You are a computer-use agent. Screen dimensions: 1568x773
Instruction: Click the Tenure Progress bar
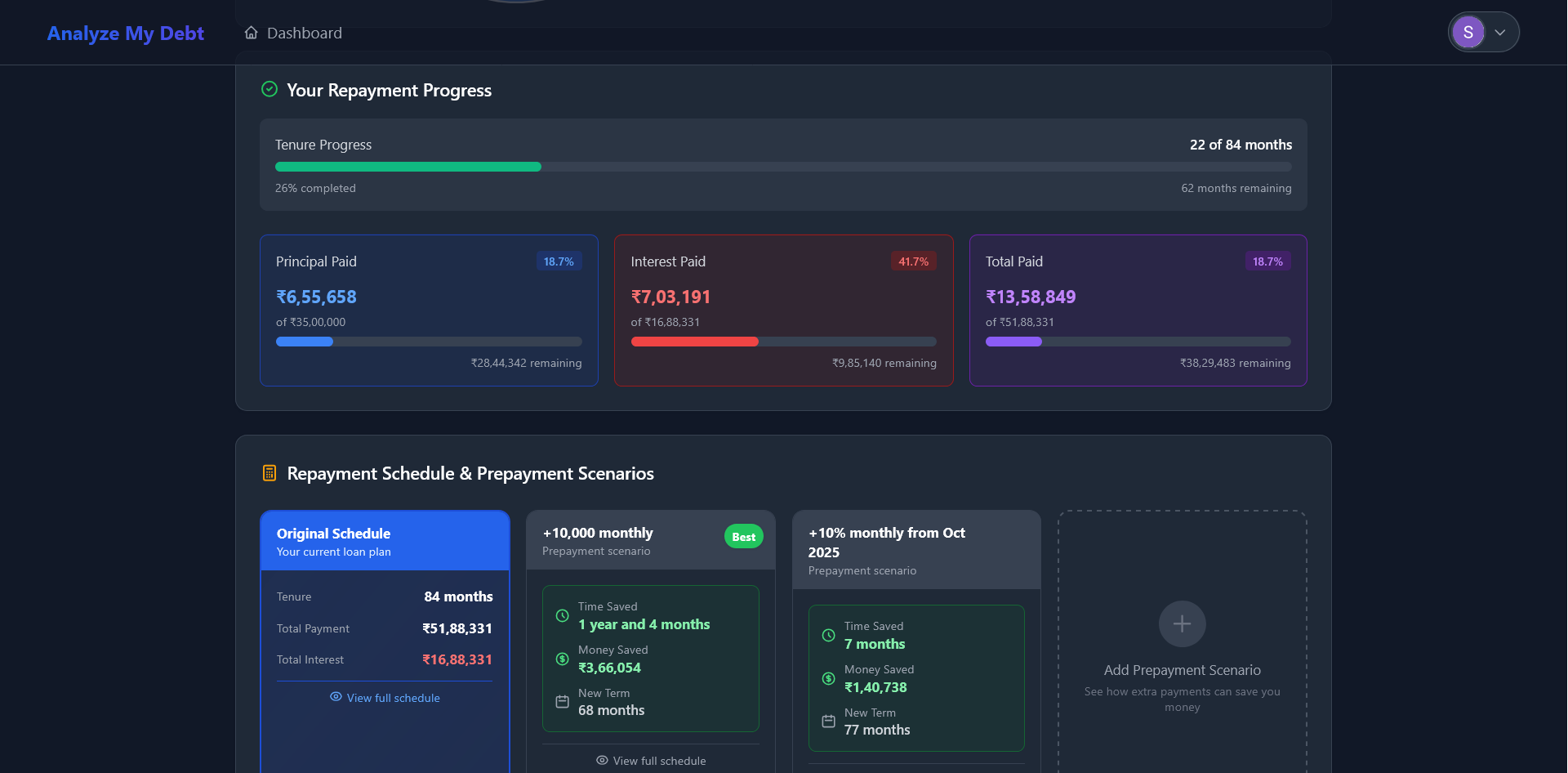coord(783,167)
